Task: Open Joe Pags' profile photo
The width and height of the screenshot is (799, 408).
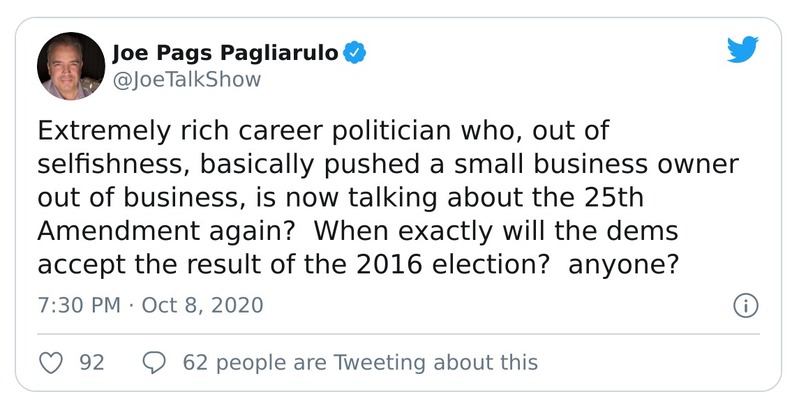Action: coord(71,66)
